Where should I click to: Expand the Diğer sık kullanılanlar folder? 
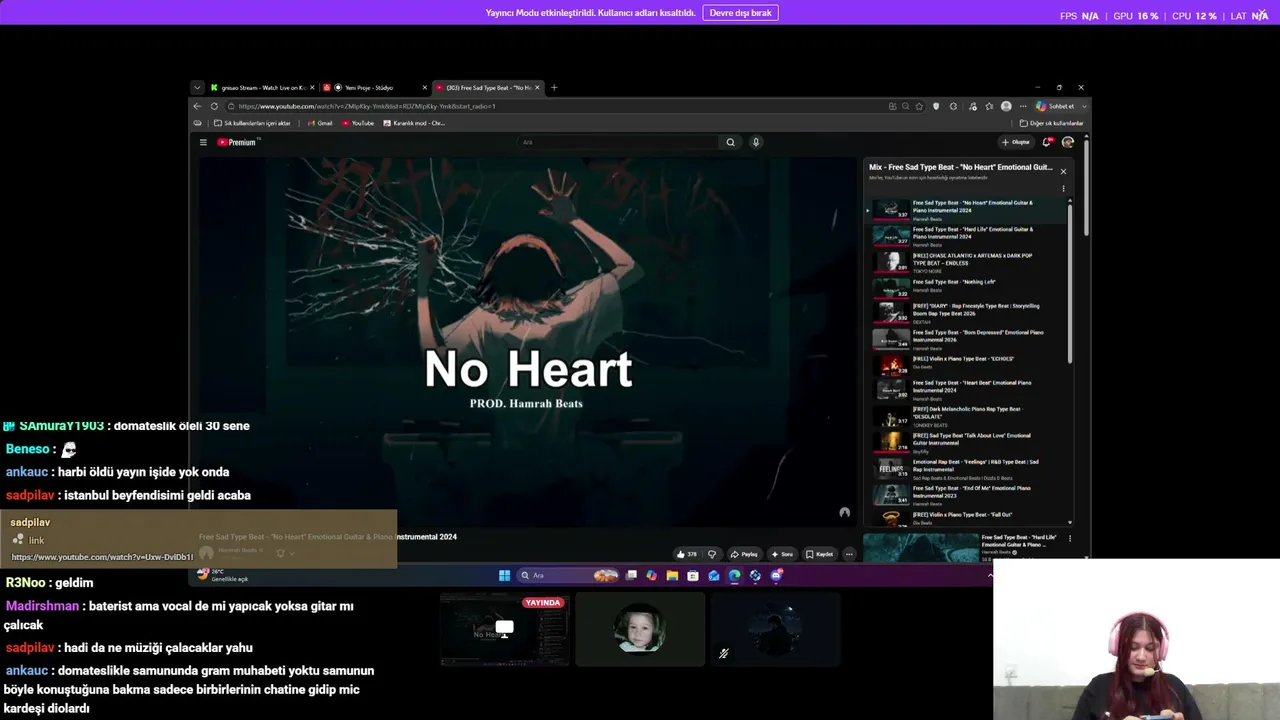[x=1051, y=123]
